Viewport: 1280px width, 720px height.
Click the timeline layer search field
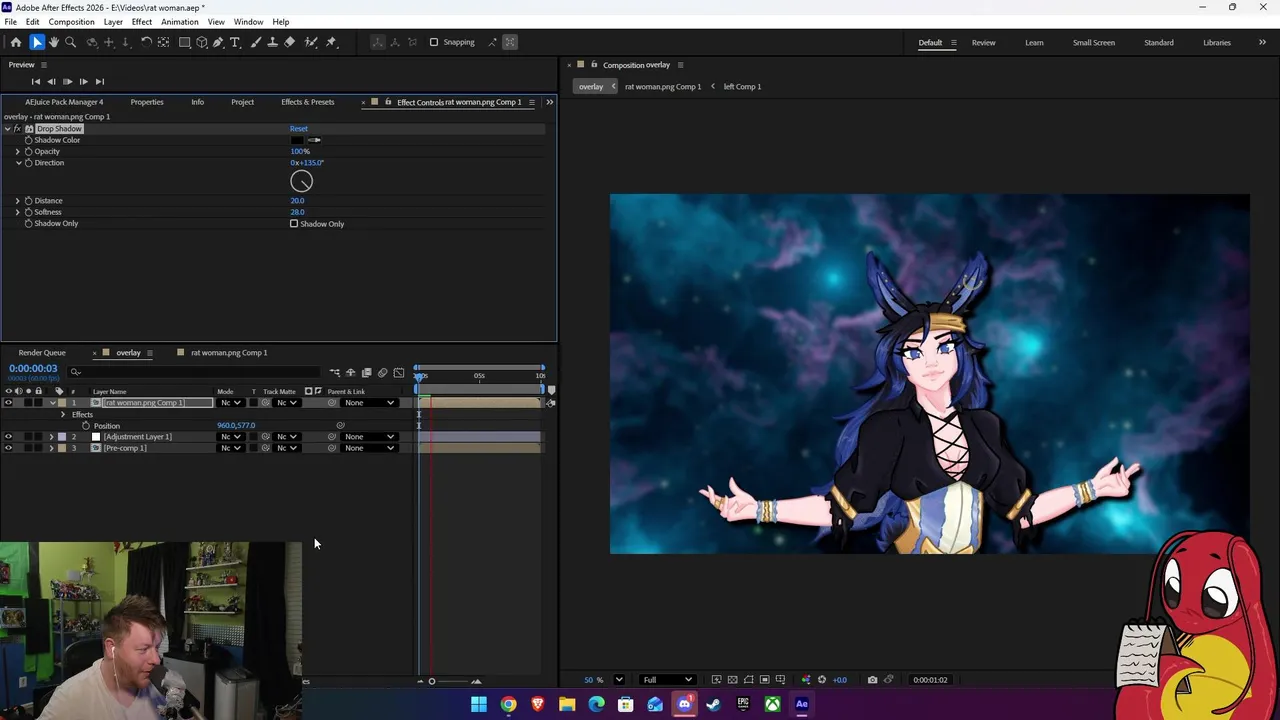[195, 372]
